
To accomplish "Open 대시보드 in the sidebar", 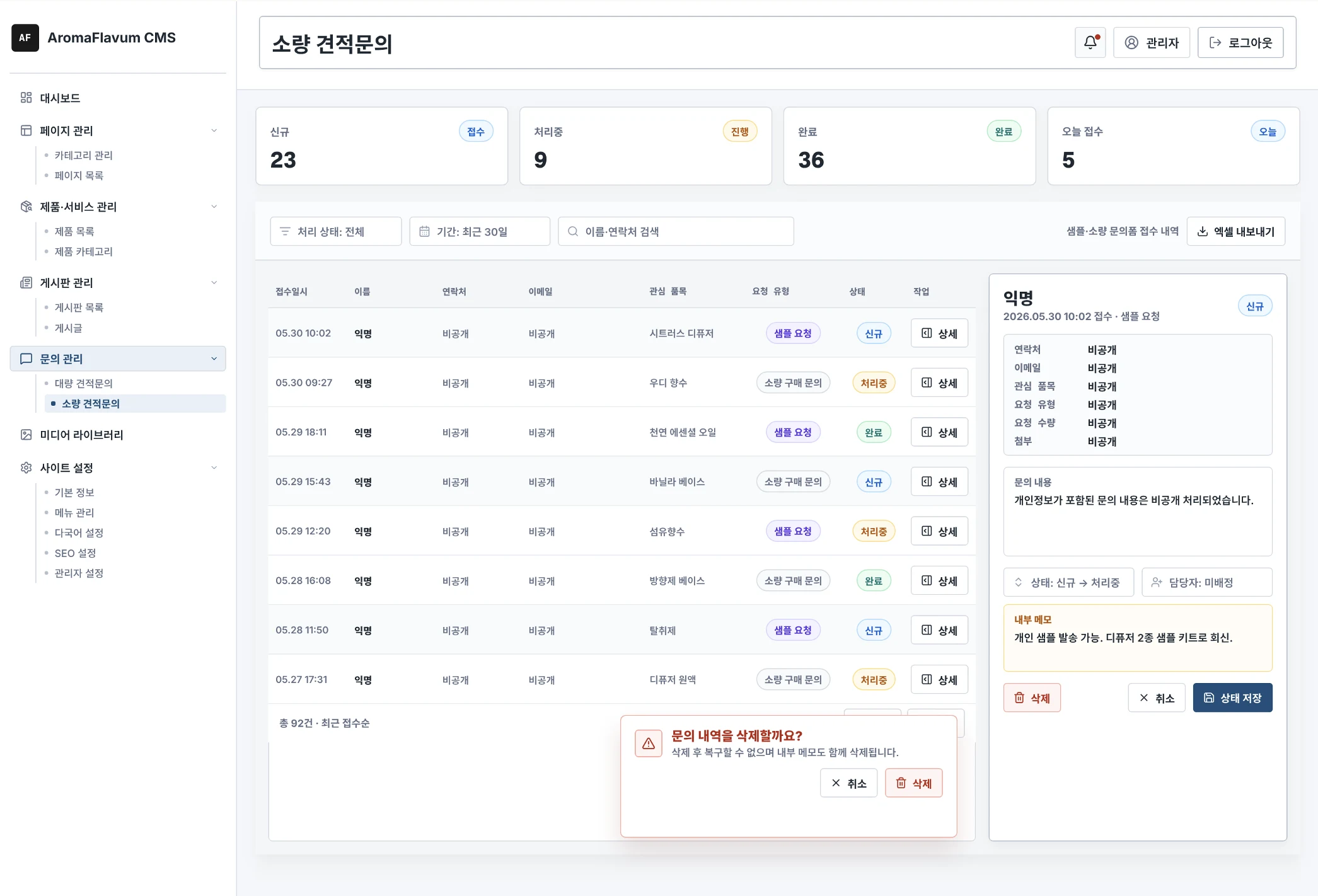I will tap(118, 98).
